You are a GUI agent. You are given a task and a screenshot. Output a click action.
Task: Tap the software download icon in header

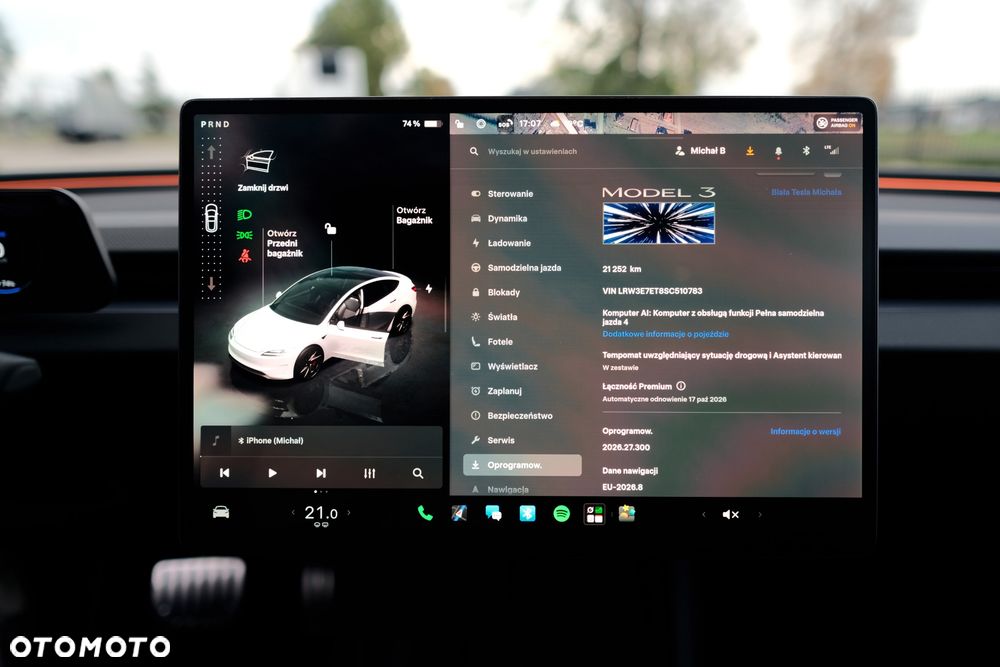tap(750, 151)
